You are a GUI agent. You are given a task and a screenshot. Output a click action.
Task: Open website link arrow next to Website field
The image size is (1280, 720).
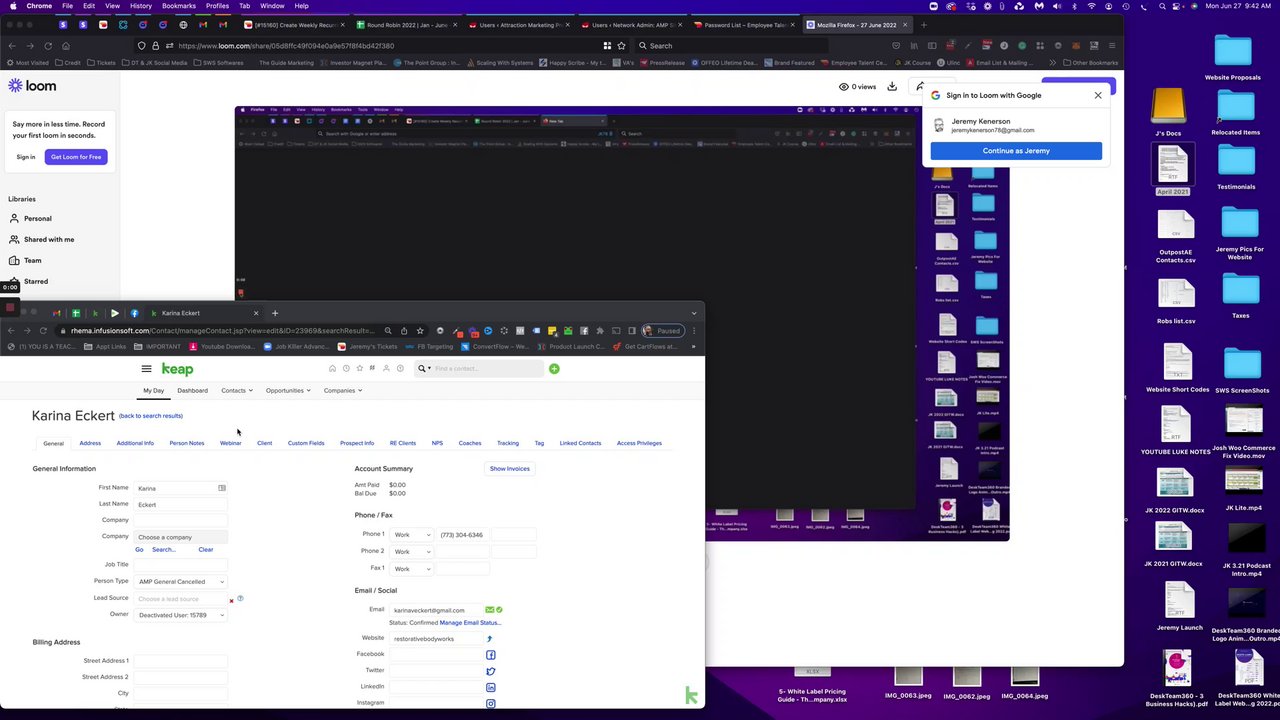(490, 639)
